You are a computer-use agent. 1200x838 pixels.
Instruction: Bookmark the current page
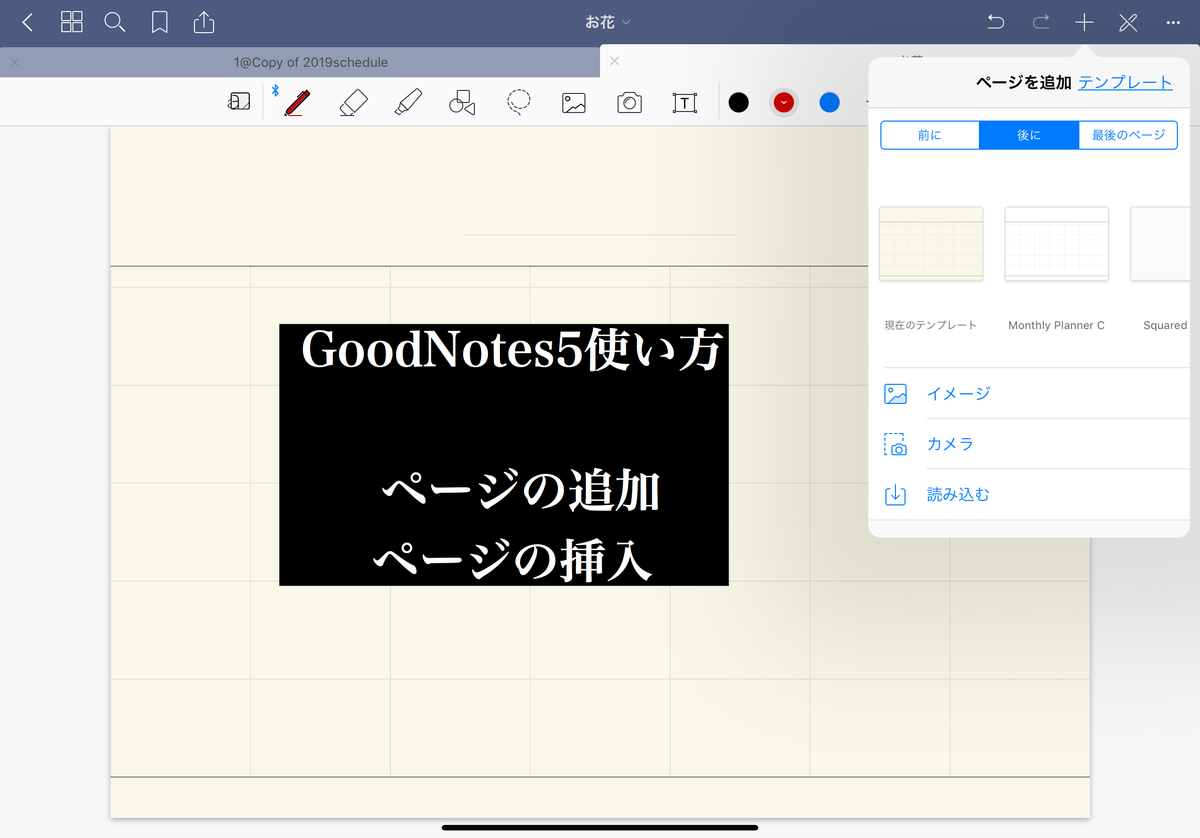160,22
